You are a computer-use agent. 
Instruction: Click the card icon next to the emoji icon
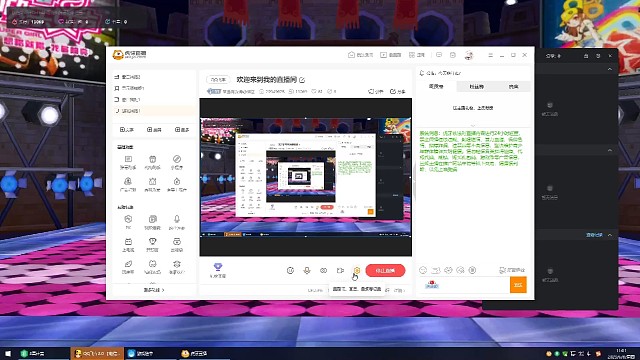point(436,270)
